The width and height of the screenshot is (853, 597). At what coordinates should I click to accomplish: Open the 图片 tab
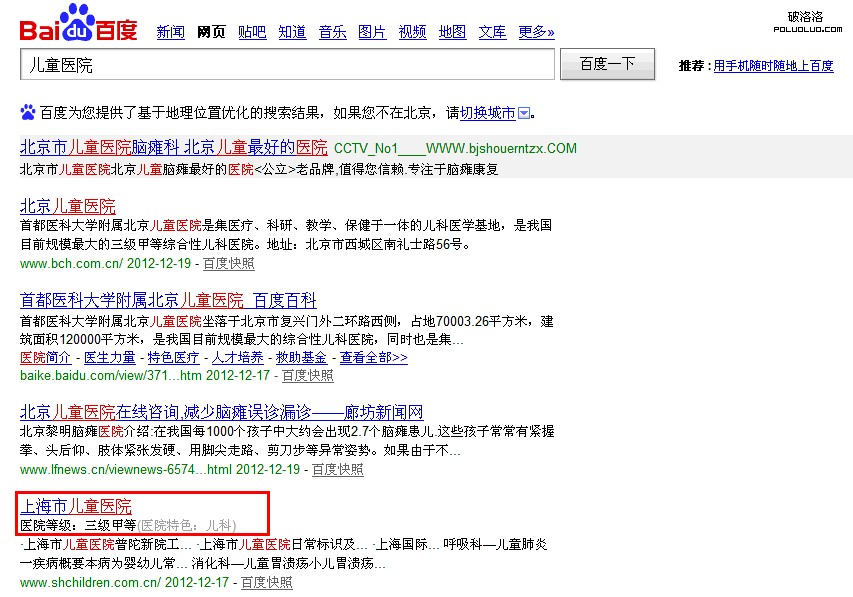372,32
